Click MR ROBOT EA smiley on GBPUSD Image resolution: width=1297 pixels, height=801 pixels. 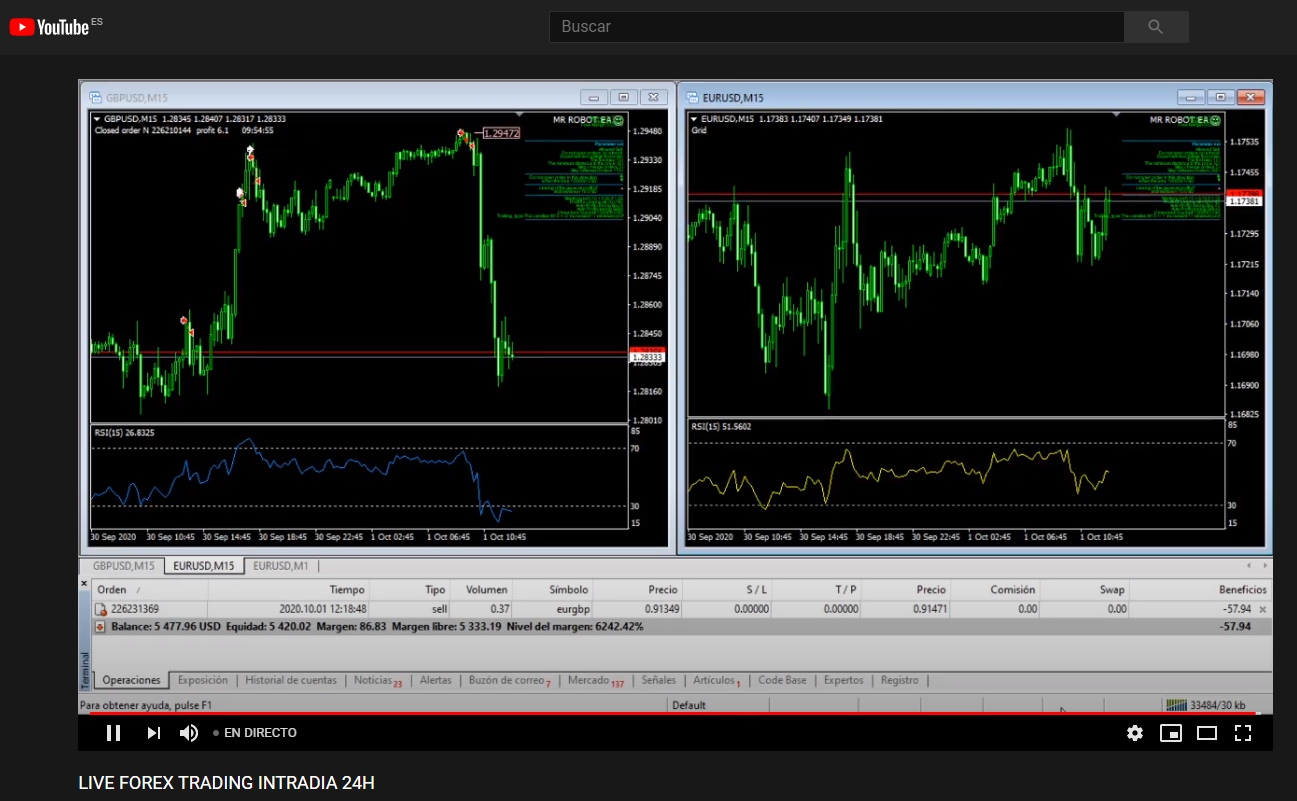pyautogui.click(x=618, y=120)
